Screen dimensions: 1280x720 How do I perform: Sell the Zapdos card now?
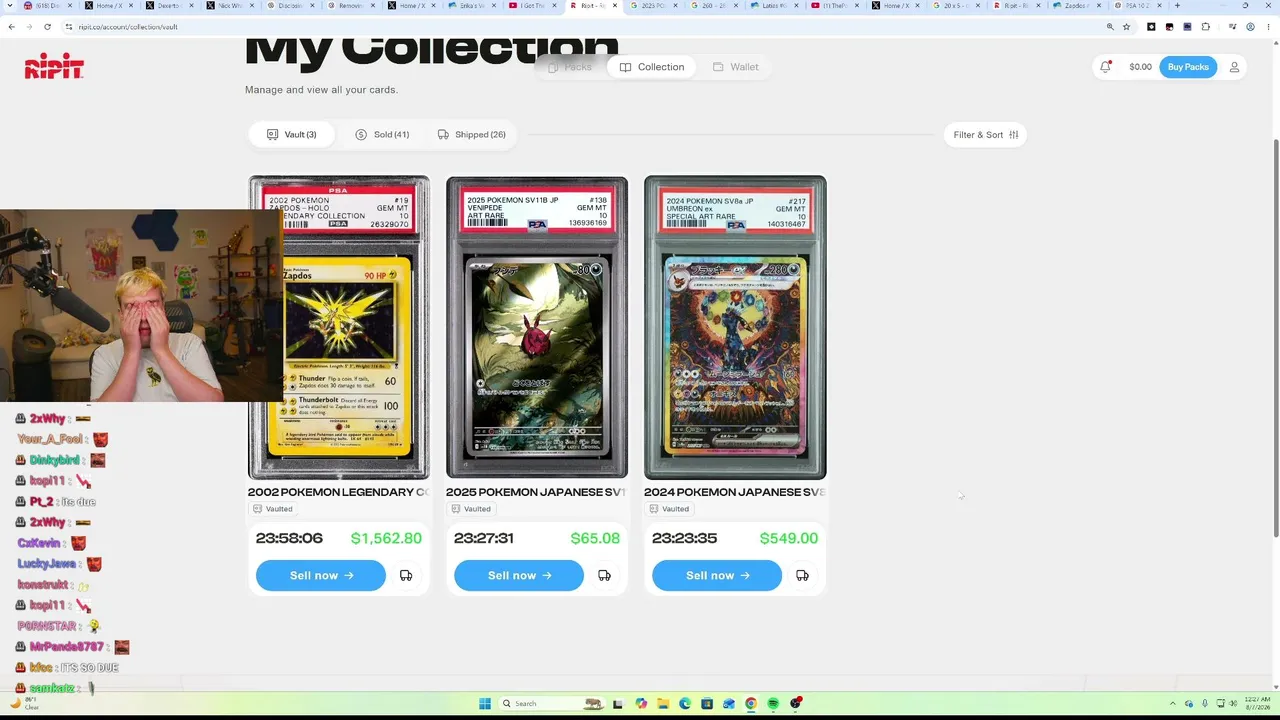coord(321,575)
